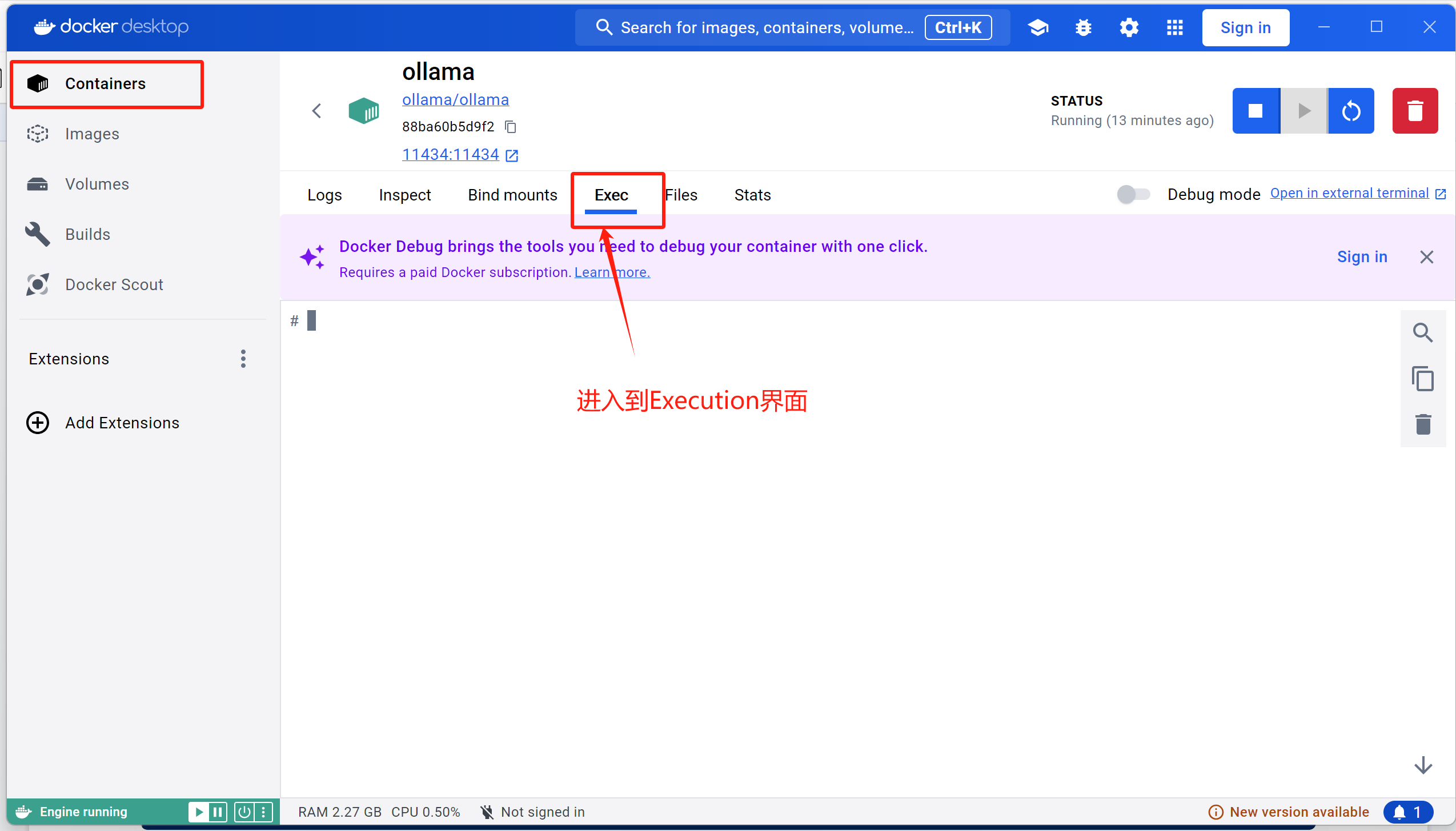Viewport: 1456px width, 831px height.
Task: Delete the ollama container
Action: [x=1414, y=111]
